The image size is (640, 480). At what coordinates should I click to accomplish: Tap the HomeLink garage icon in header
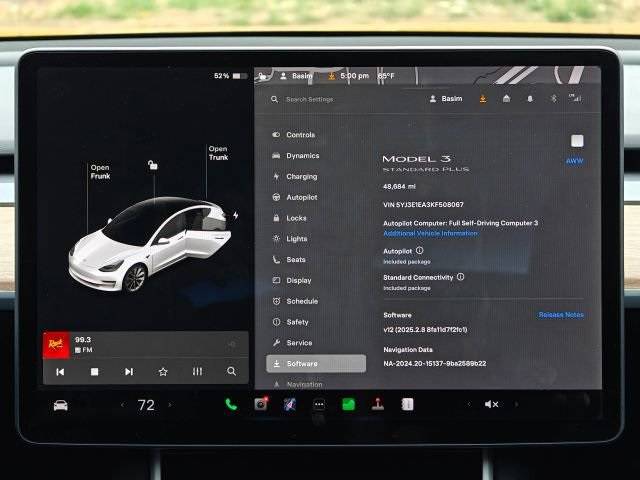[506, 98]
